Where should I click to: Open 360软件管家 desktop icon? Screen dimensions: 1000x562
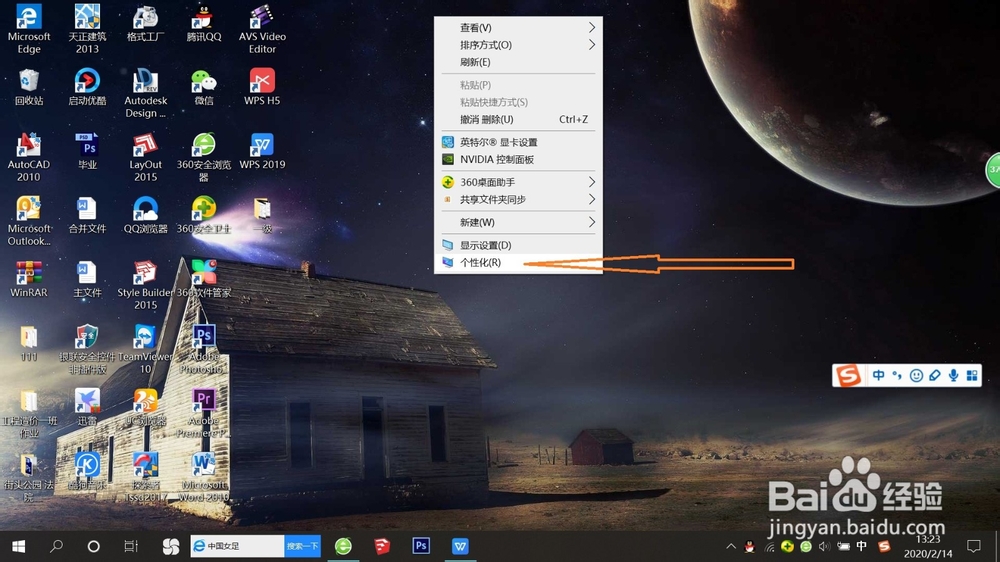pyautogui.click(x=203, y=279)
